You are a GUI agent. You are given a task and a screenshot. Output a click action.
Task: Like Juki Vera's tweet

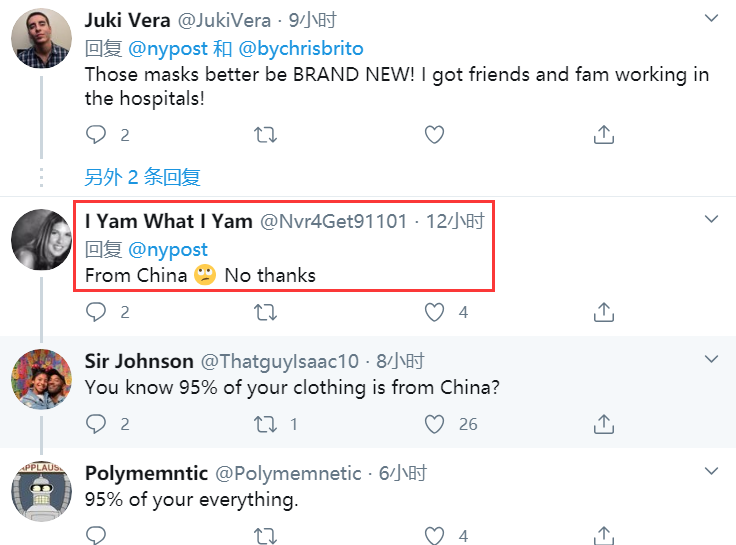point(434,135)
